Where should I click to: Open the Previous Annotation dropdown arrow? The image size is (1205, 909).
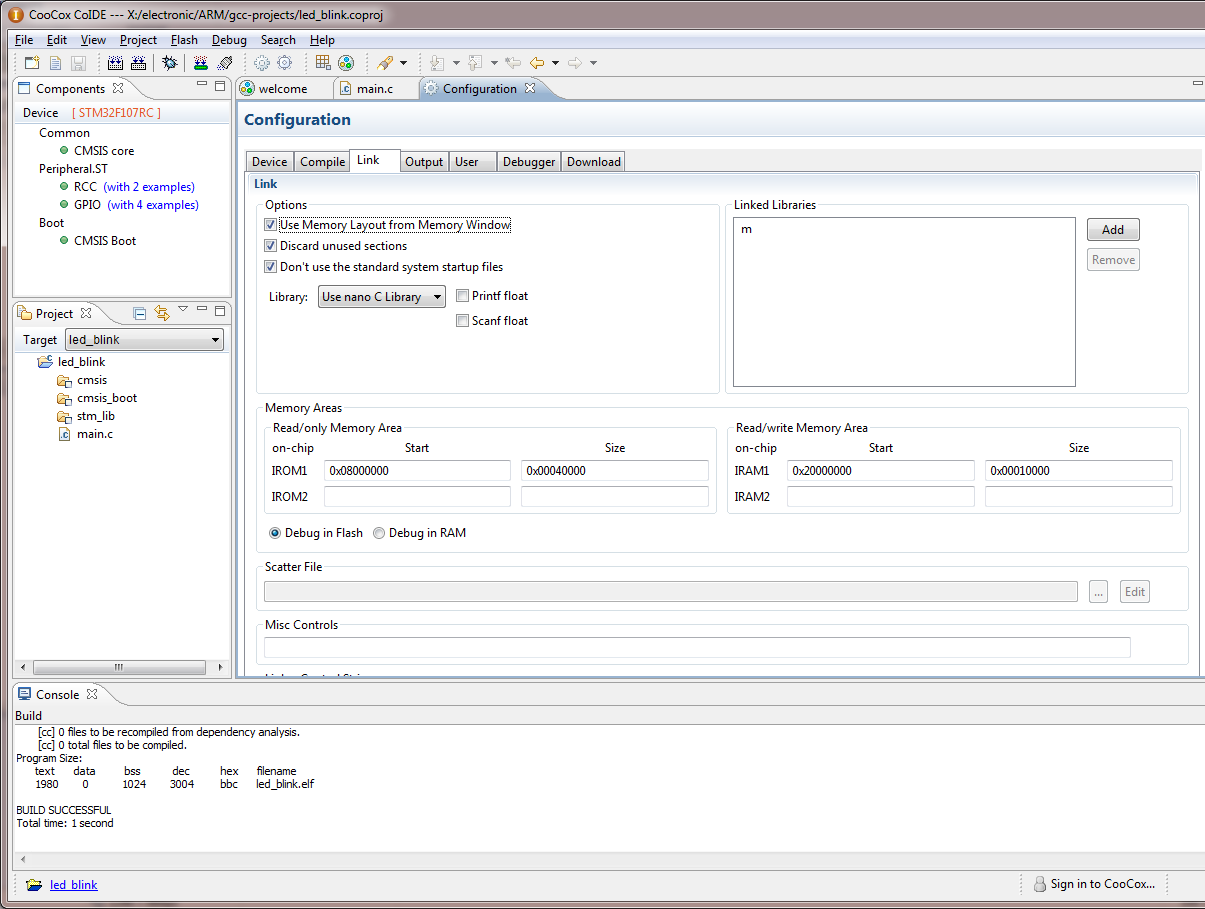pos(494,63)
